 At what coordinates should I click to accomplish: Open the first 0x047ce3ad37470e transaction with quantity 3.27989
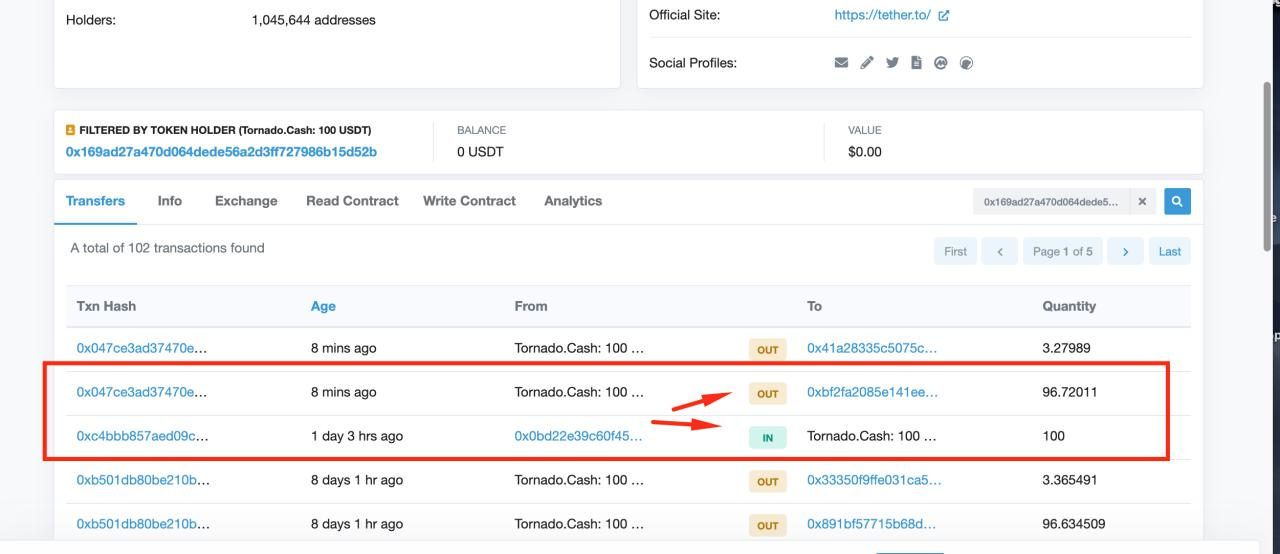142,348
